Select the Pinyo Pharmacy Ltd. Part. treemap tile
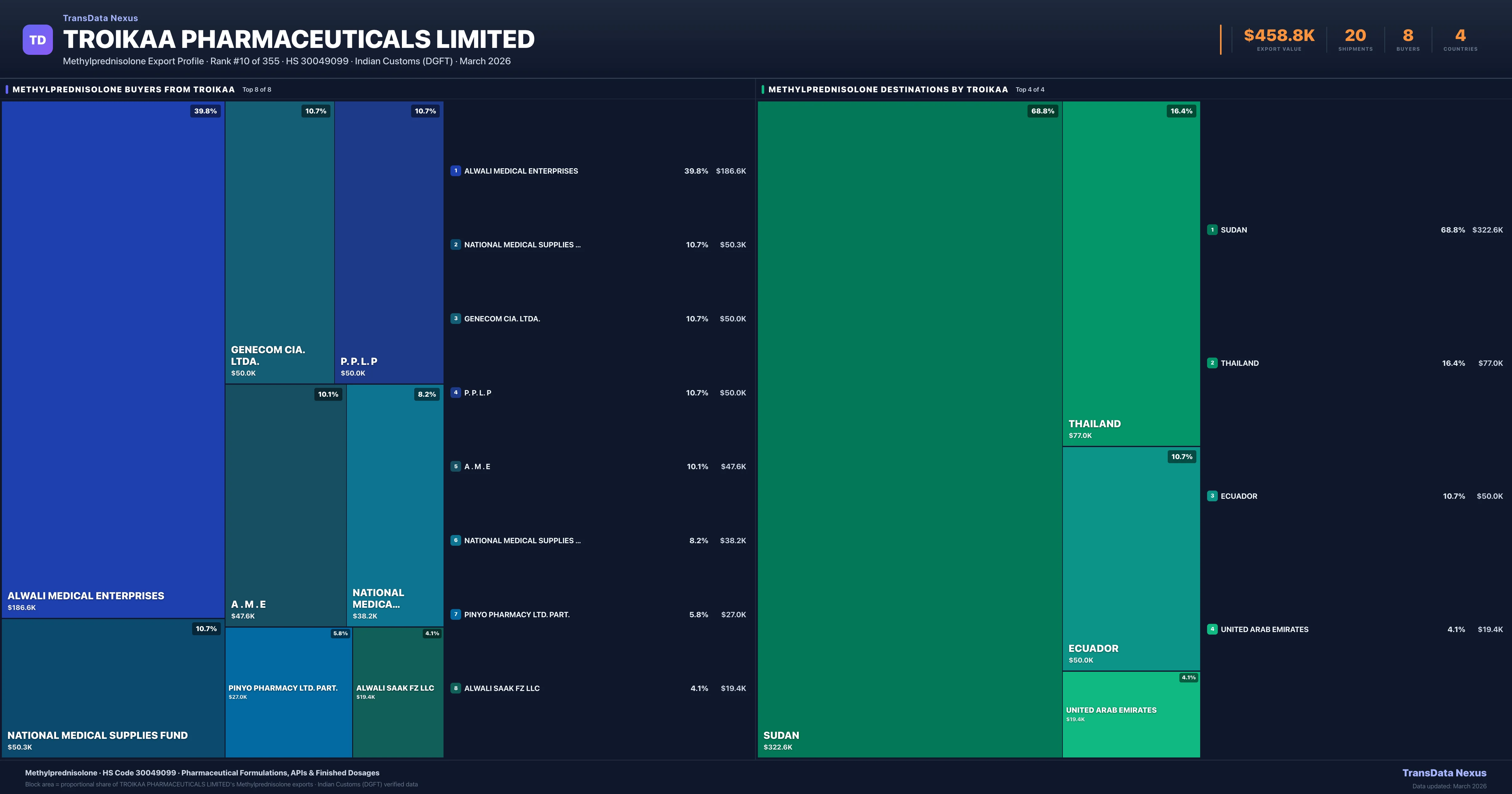This screenshot has height=794, width=1512. coord(288,692)
